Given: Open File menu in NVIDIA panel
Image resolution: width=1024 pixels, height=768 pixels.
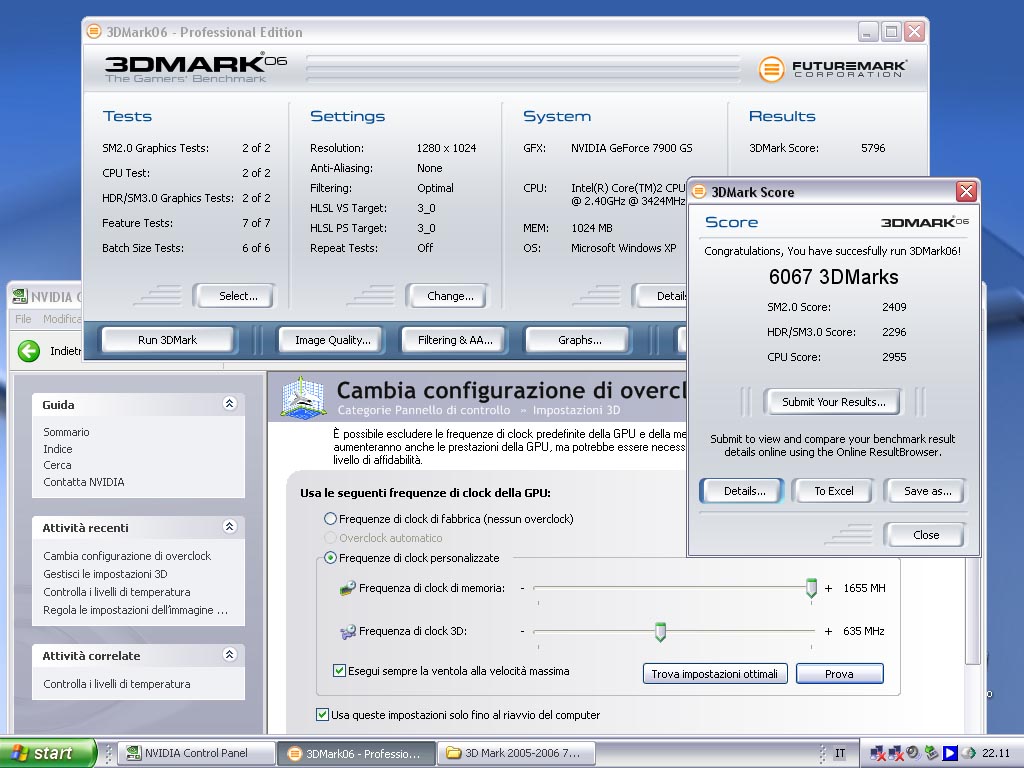Looking at the screenshot, I should 23,319.
